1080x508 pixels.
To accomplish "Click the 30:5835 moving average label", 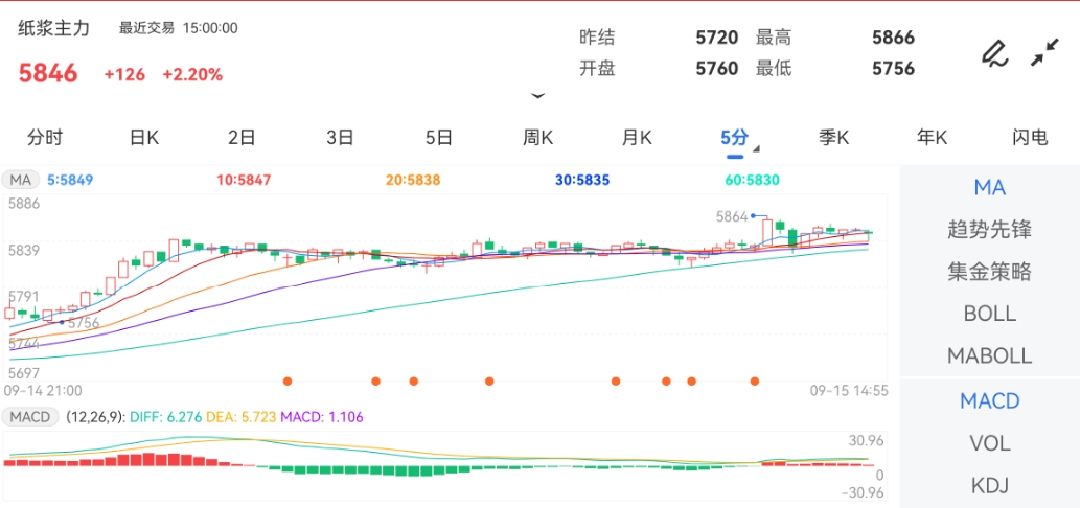I will [583, 180].
